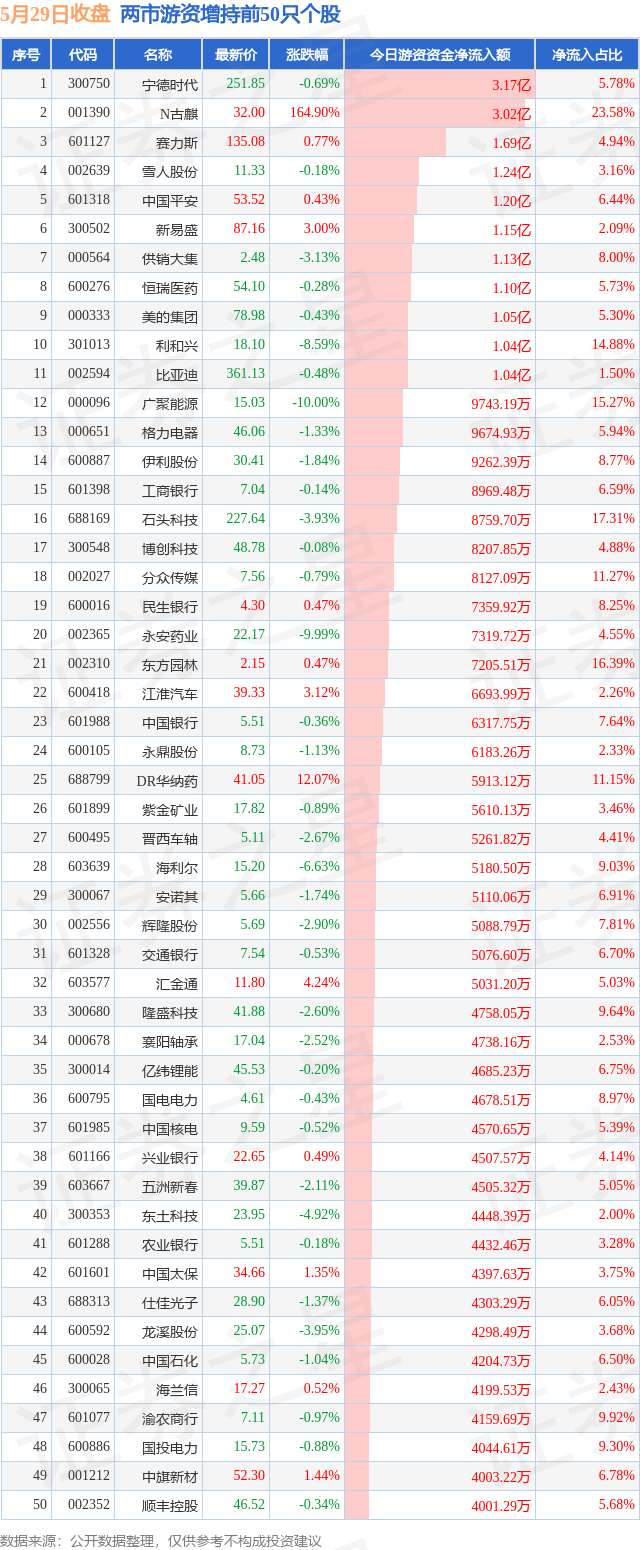This screenshot has height=1550, width=640.
Task: Click stock name 广聚能源
Action: point(170,403)
